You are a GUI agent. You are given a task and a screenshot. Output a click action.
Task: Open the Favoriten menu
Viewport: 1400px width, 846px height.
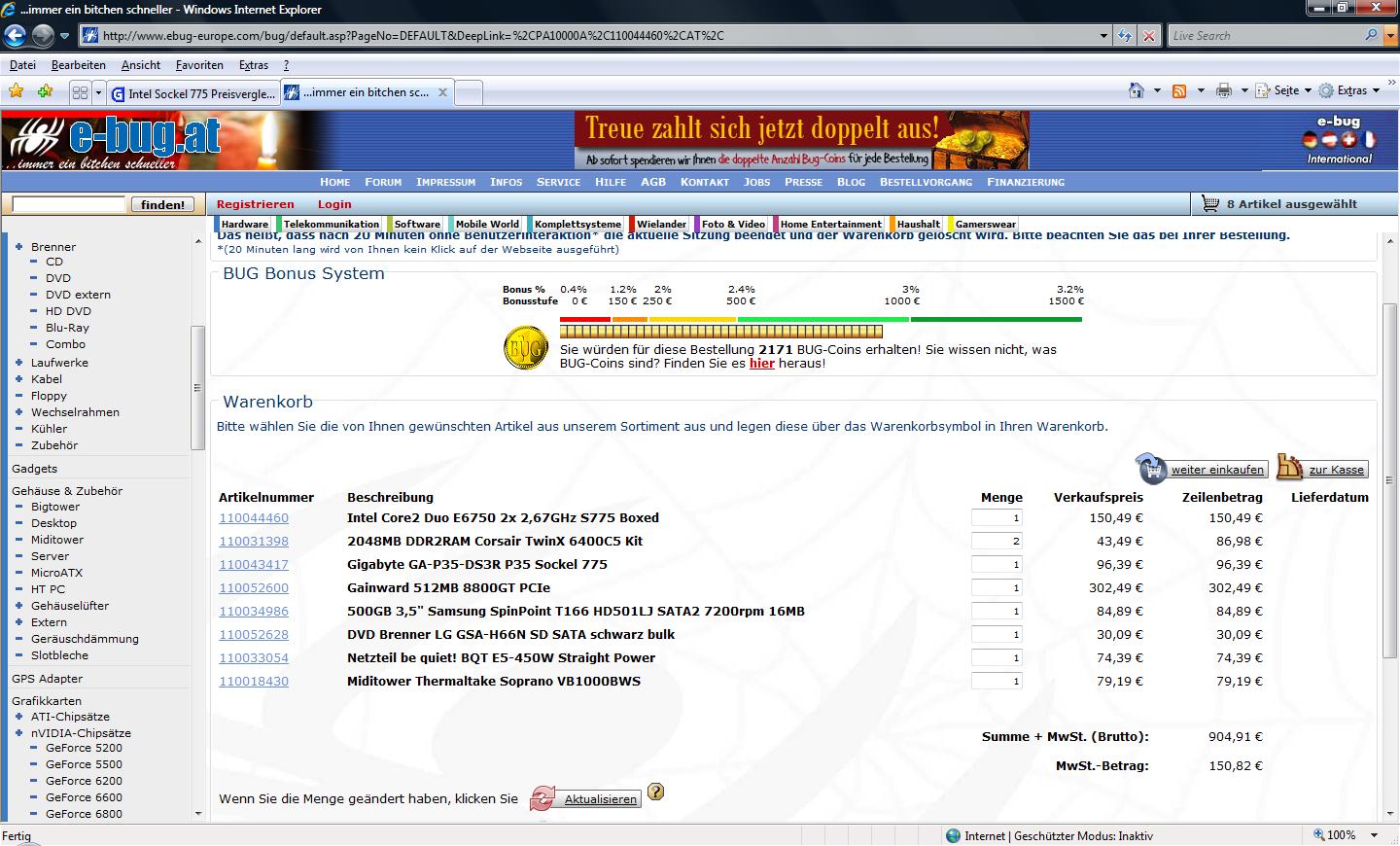pyautogui.click(x=199, y=65)
